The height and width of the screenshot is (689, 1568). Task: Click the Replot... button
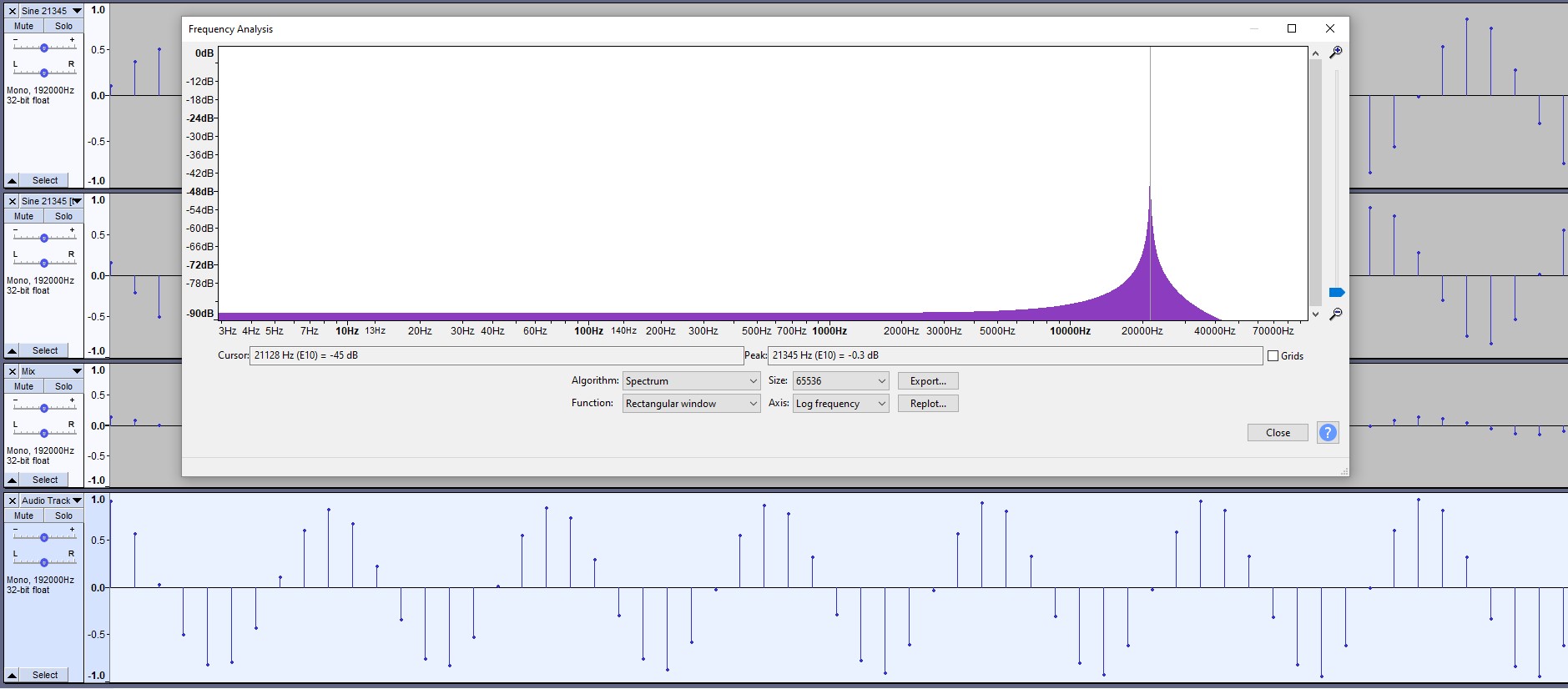928,404
